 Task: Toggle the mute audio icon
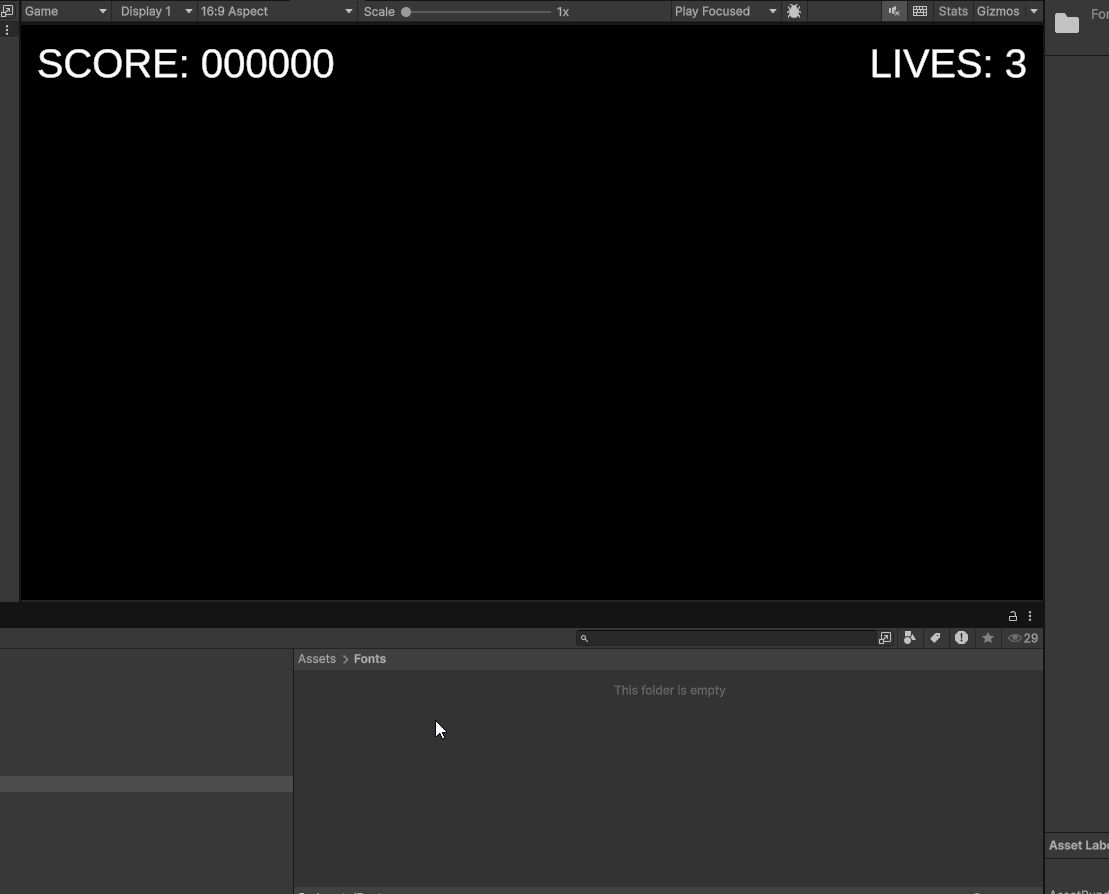click(x=894, y=11)
